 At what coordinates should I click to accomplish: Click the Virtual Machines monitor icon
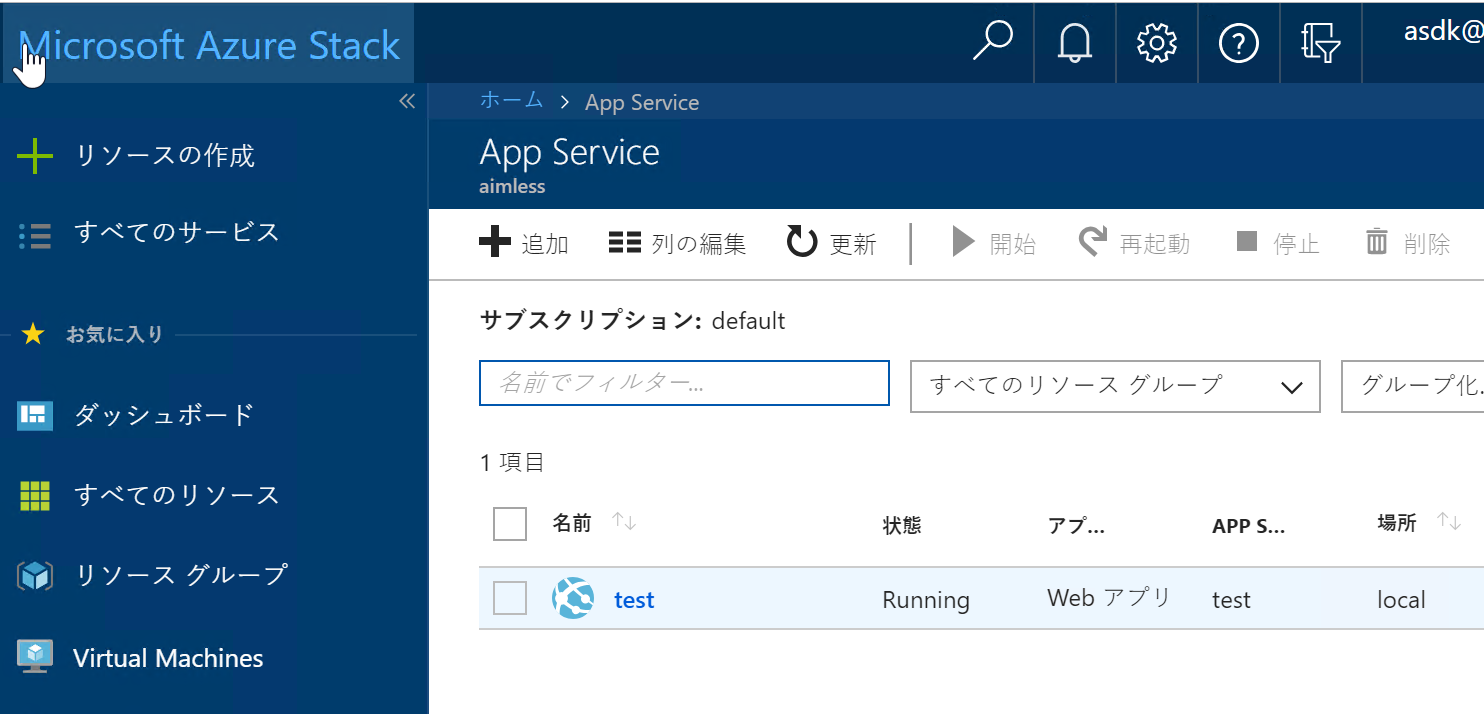tap(35, 658)
